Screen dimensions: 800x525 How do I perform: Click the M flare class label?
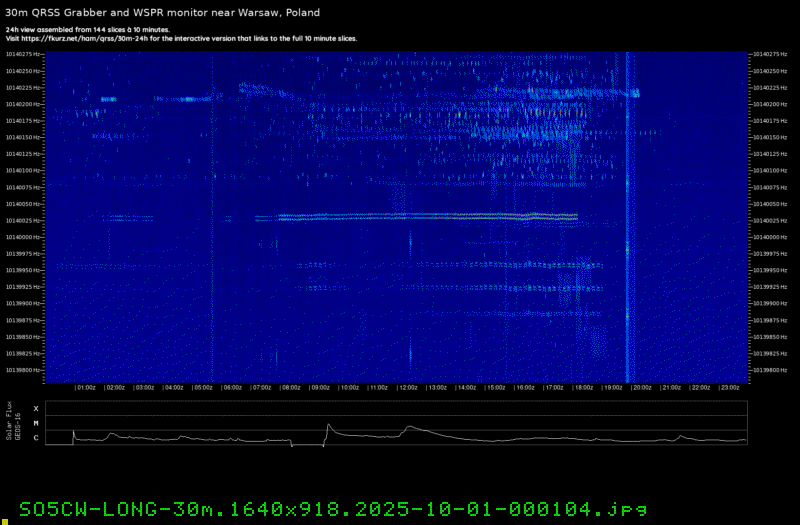pyautogui.click(x=36, y=423)
